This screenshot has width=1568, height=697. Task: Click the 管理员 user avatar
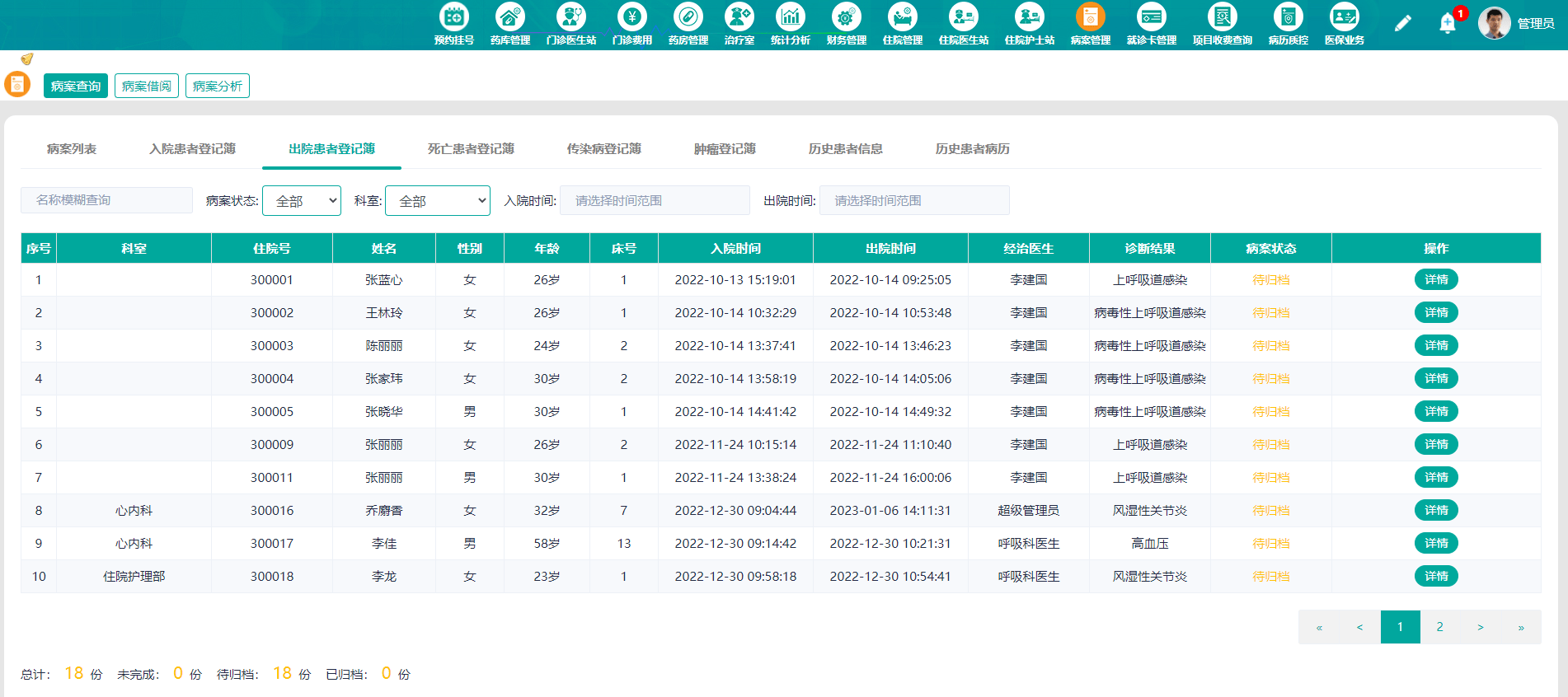(1494, 23)
